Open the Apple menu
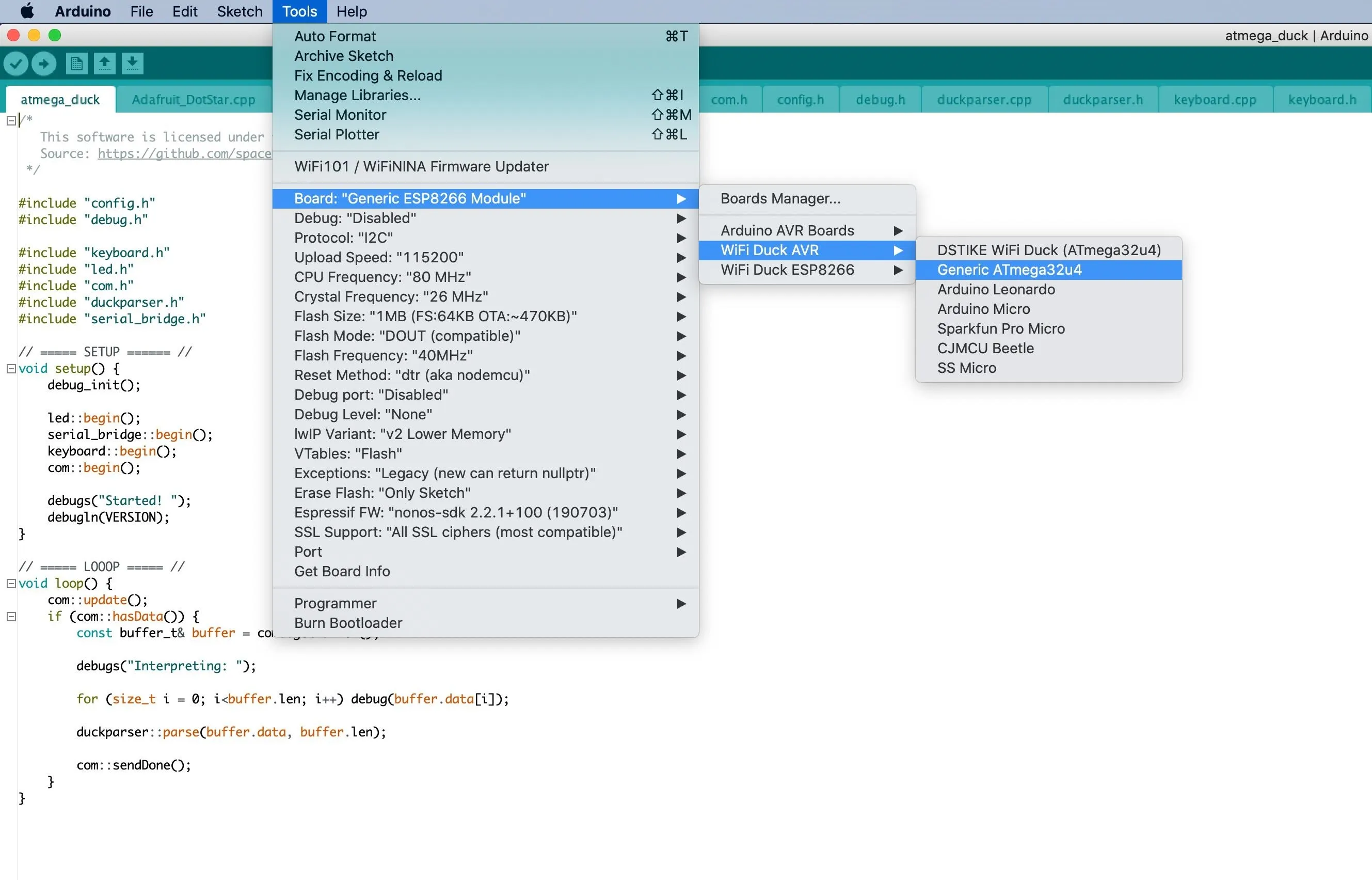Screen dimensions: 1372x880 coord(27,11)
